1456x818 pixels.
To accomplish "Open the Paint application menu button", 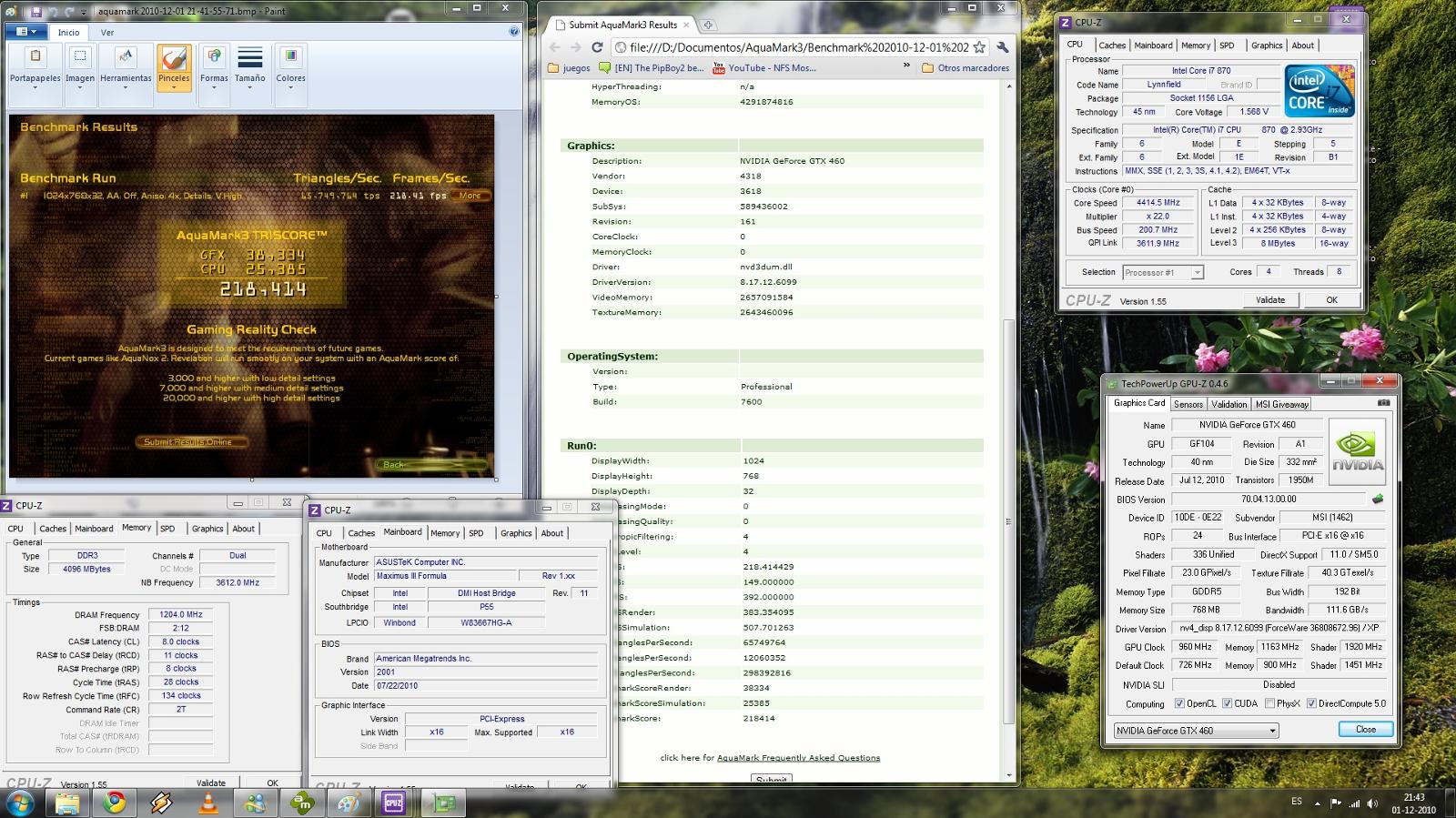I will pyautogui.click(x=25, y=32).
